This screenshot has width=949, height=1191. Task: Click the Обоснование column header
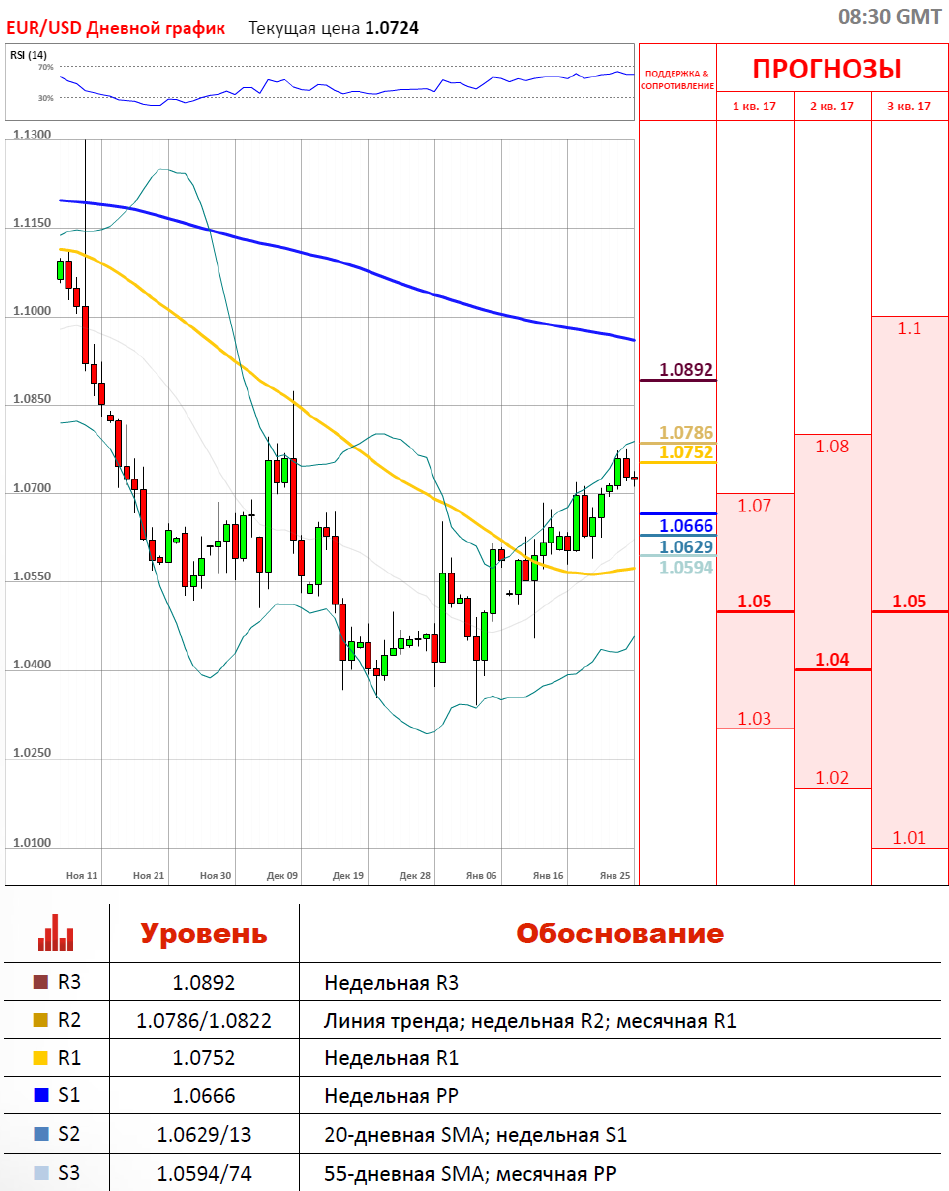point(619,934)
